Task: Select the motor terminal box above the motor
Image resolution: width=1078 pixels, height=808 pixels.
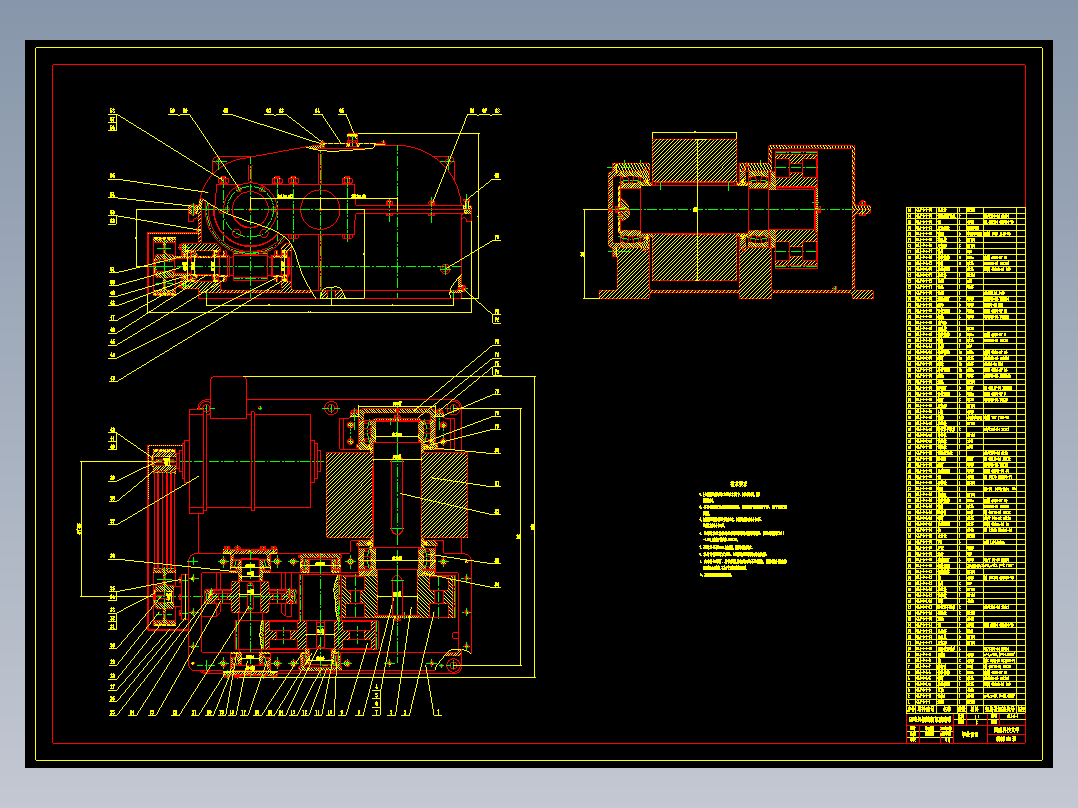Action: click(x=229, y=397)
